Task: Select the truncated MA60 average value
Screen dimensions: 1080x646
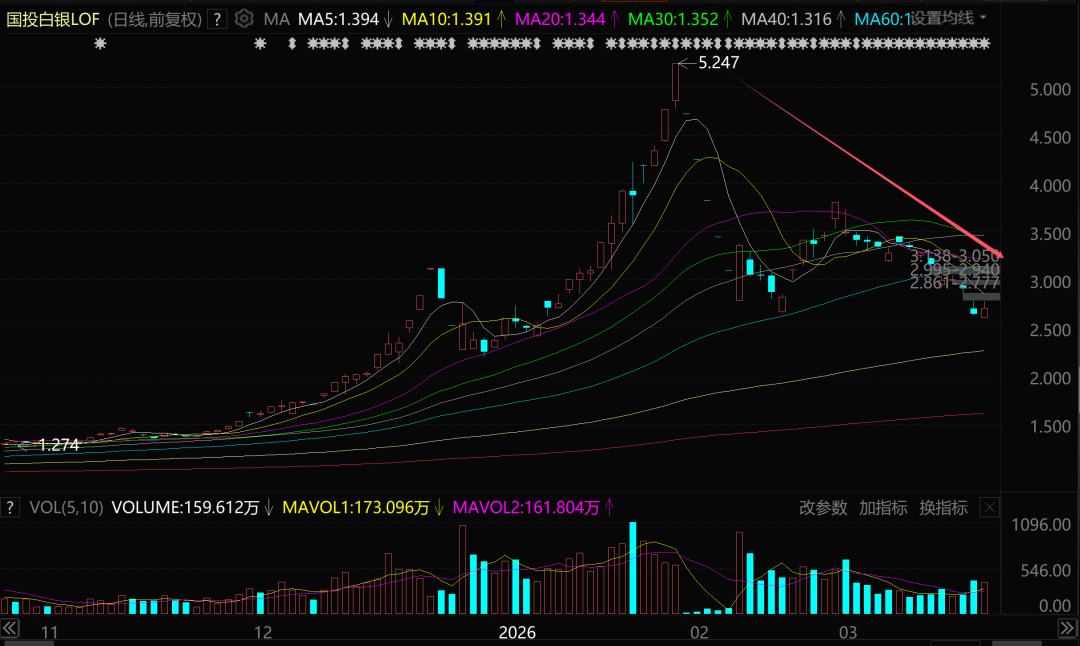Action: [882, 19]
